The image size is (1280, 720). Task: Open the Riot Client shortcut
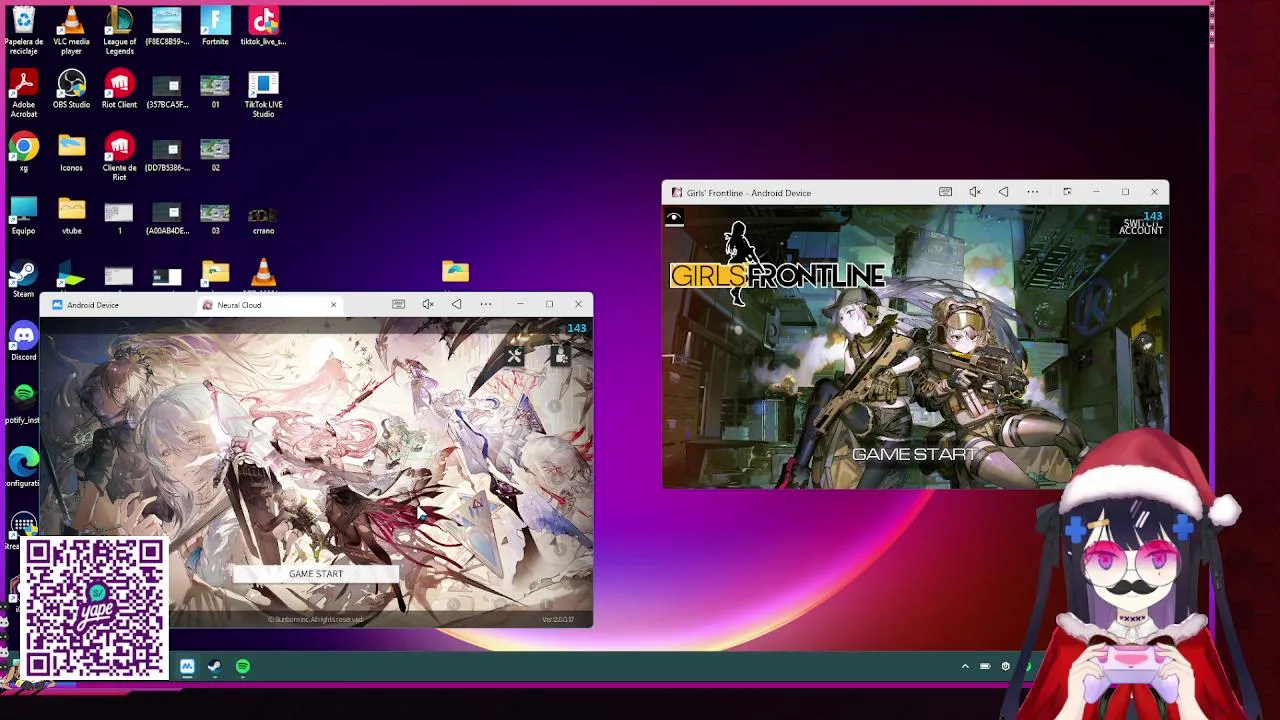pos(119,90)
